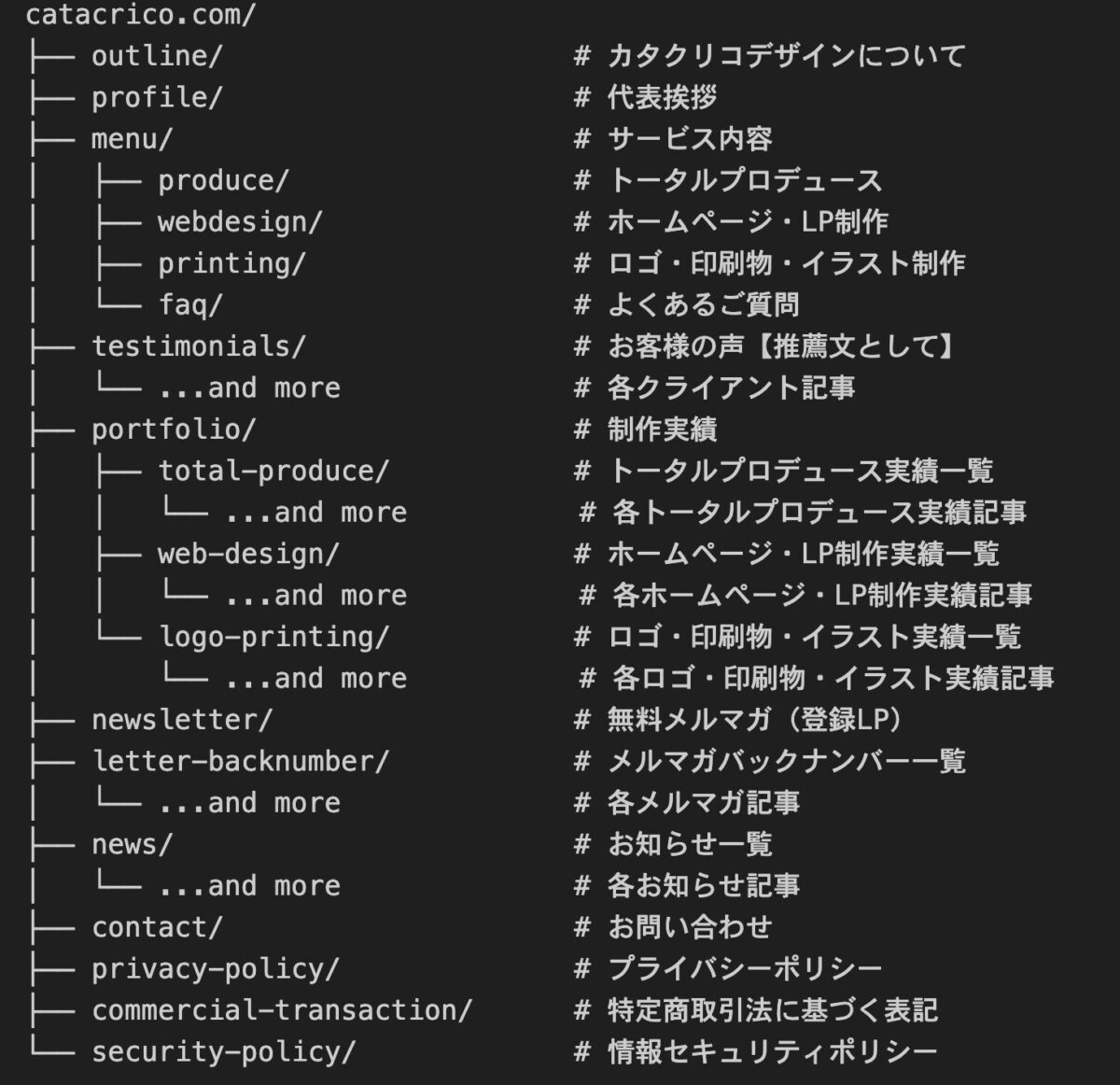The width and height of the screenshot is (1120, 1085).
Task: Click the logo-printing/ folder
Action: click(x=273, y=637)
